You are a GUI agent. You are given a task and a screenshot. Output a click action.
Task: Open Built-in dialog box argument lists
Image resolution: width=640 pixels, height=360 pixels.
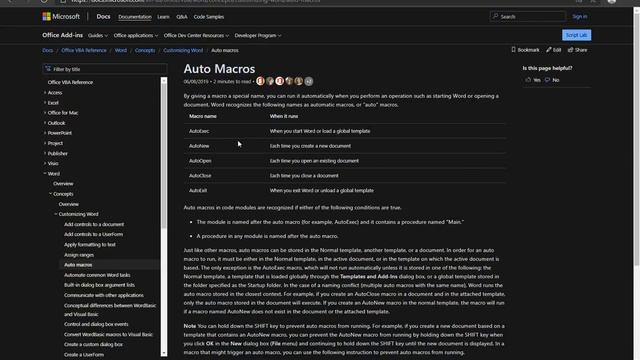click(99, 285)
